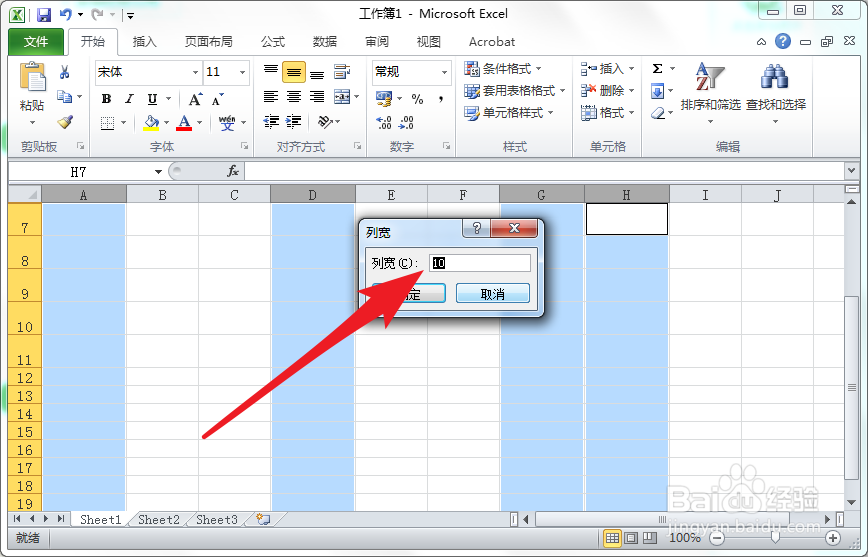Open the Name Box H7 dropdown arrow

(158, 172)
